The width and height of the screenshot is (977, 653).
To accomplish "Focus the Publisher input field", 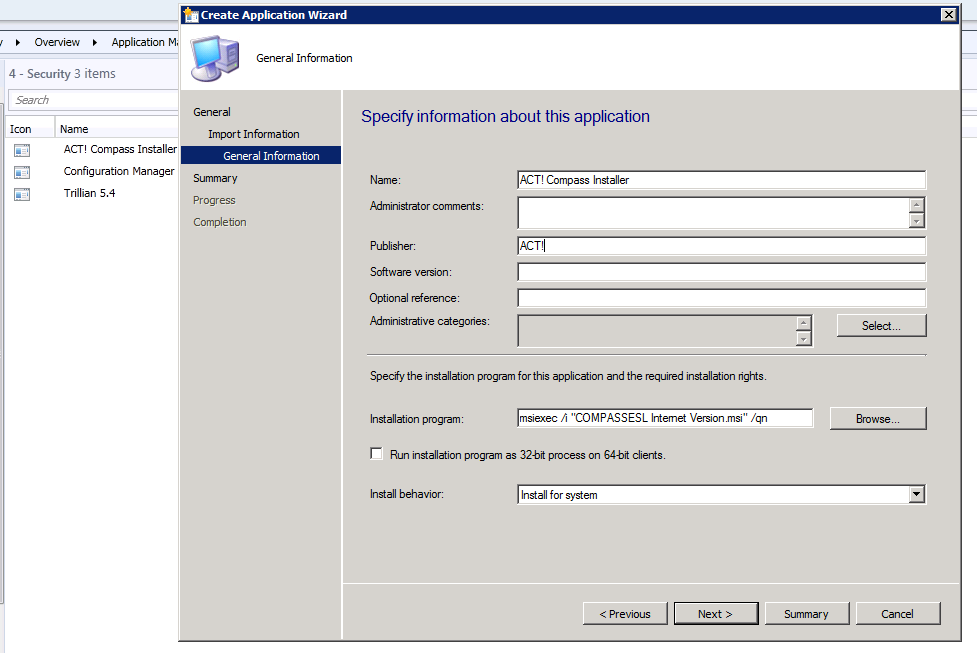I will (x=722, y=246).
